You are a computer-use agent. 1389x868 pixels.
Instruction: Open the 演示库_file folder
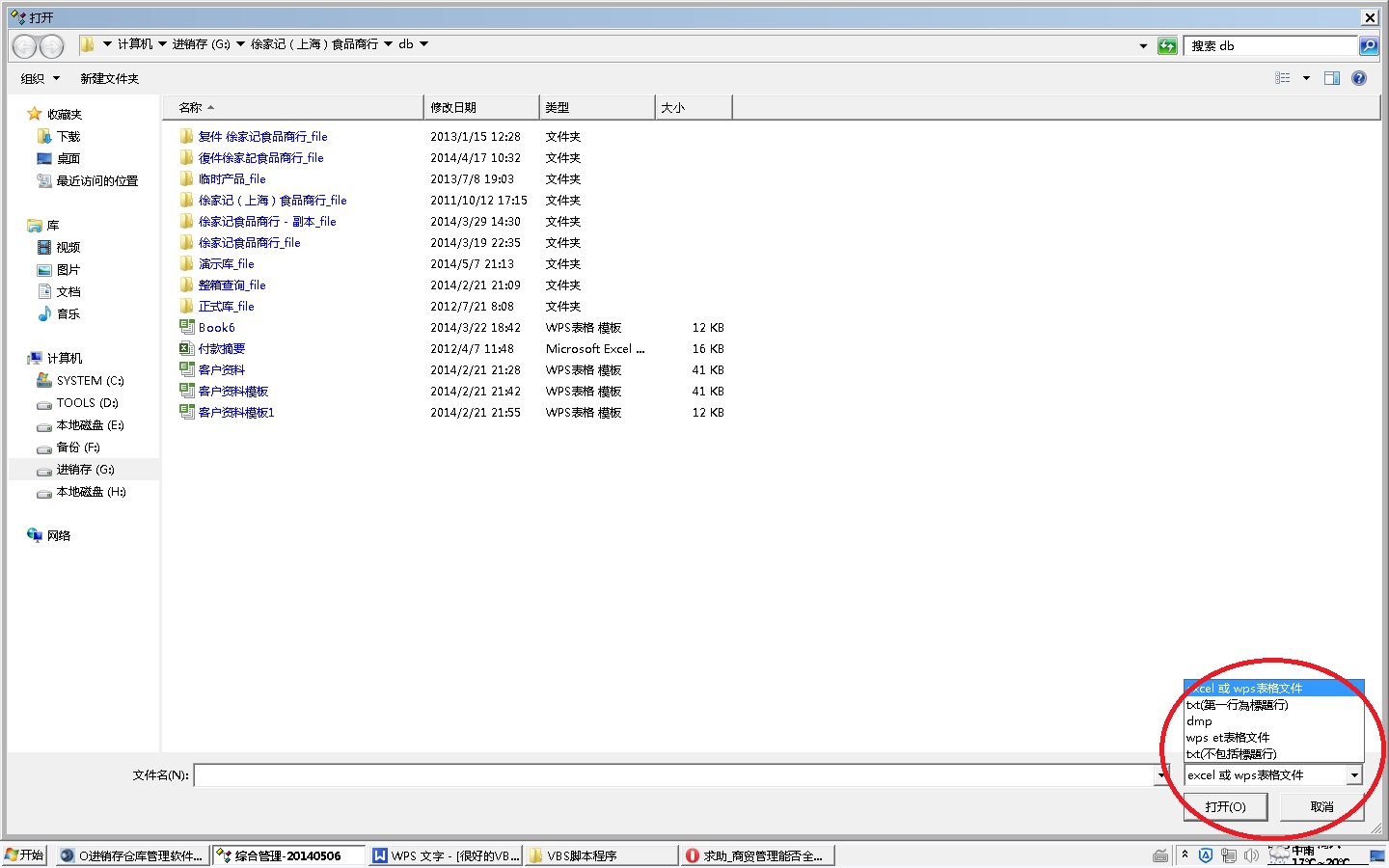[x=226, y=264]
